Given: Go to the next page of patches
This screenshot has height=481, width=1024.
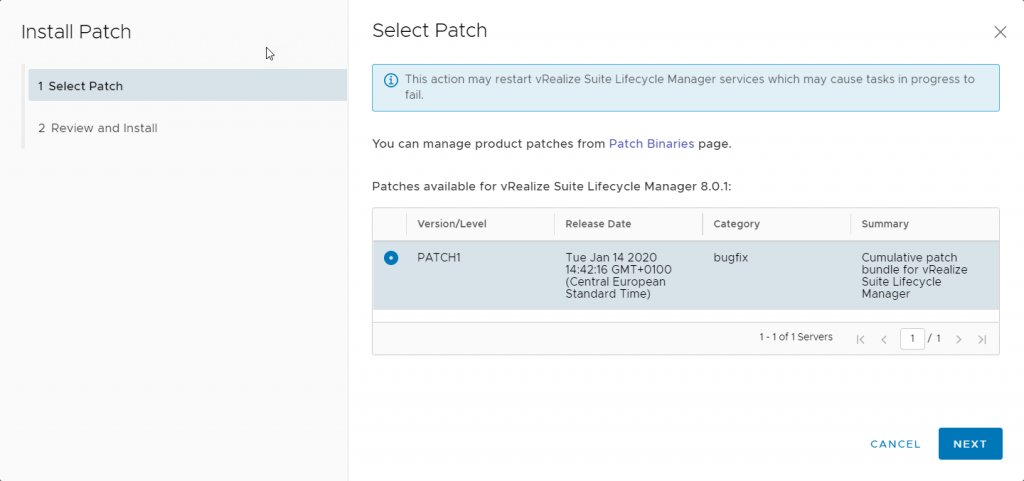Looking at the screenshot, I should pos(959,339).
